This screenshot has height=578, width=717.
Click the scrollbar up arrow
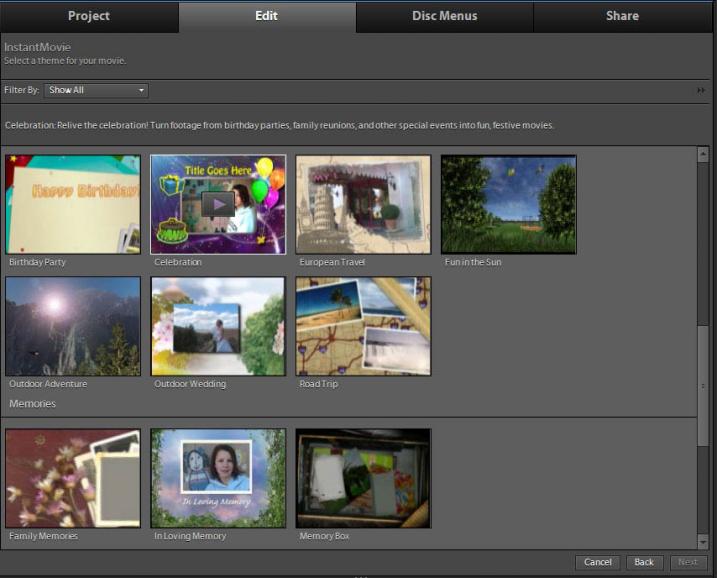click(703, 155)
